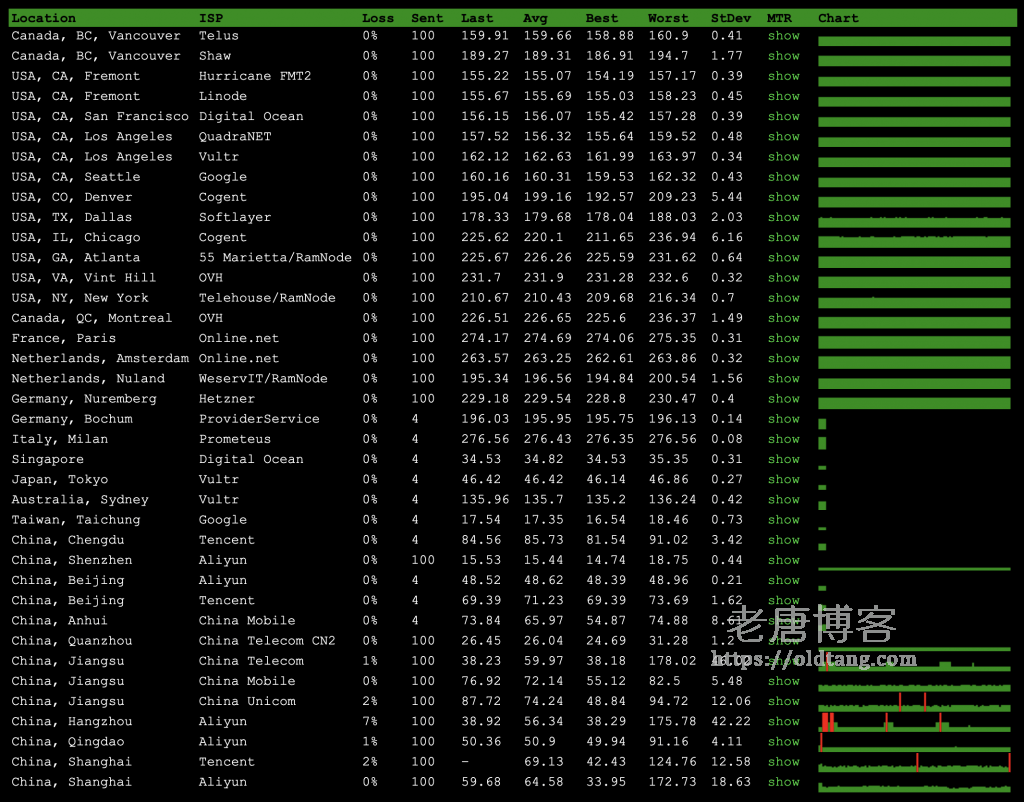Click latency chart for Chicago Cogent row
The height and width of the screenshot is (802, 1024).
[x=914, y=240]
